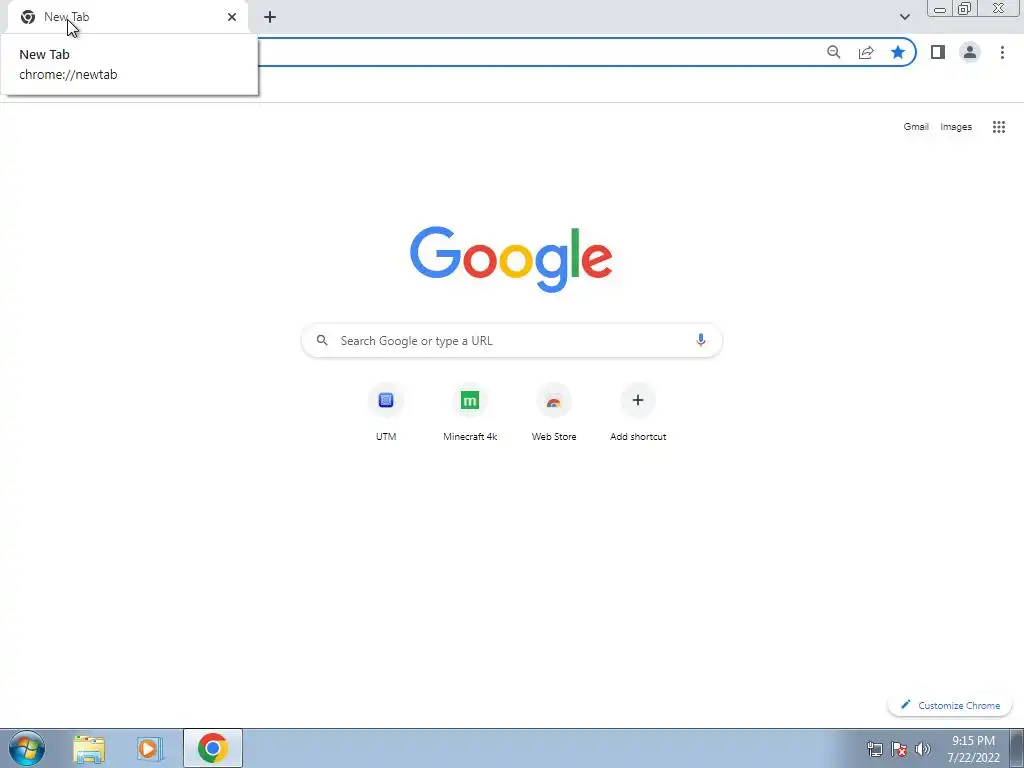
Task: Open the Gmail link
Action: (x=916, y=127)
